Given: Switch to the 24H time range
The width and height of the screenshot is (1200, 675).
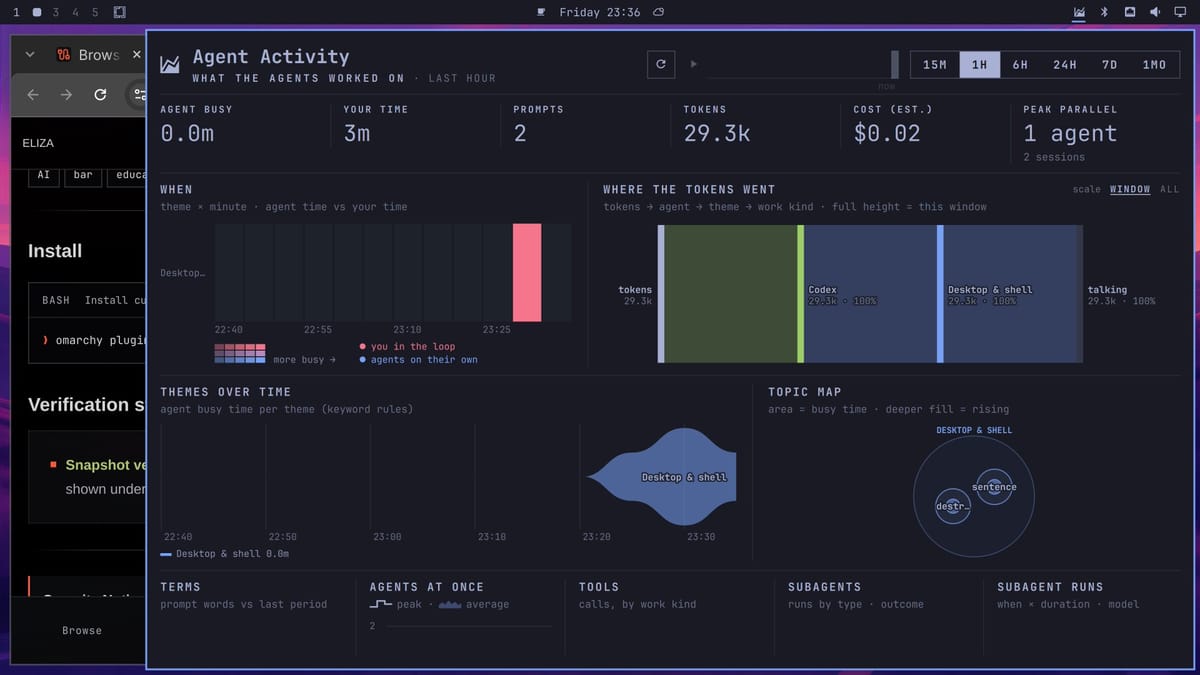Looking at the screenshot, I should coord(1065,64).
